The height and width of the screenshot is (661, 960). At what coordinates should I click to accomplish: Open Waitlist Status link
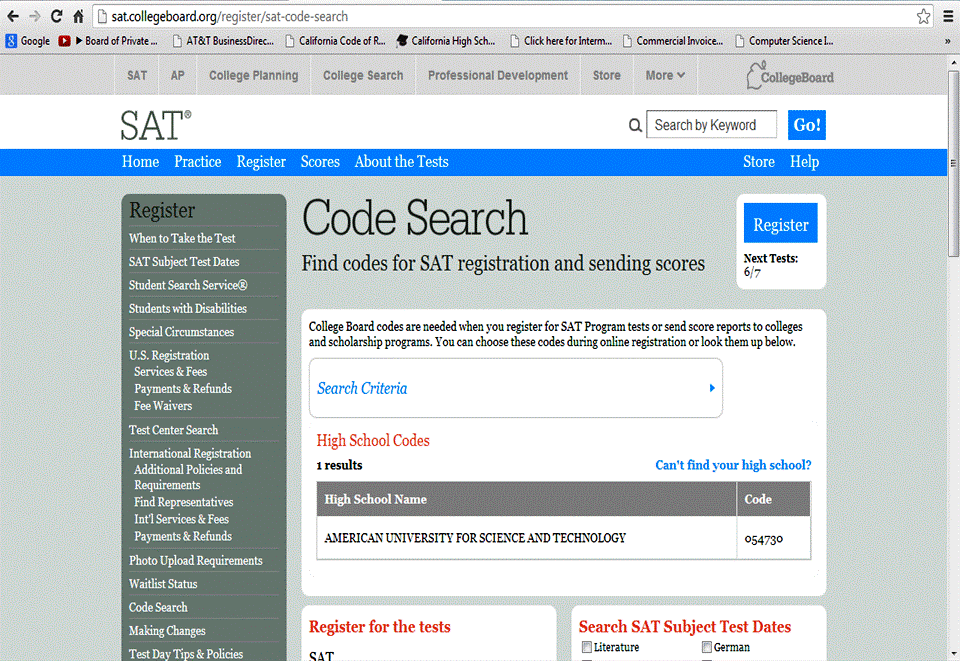click(163, 584)
